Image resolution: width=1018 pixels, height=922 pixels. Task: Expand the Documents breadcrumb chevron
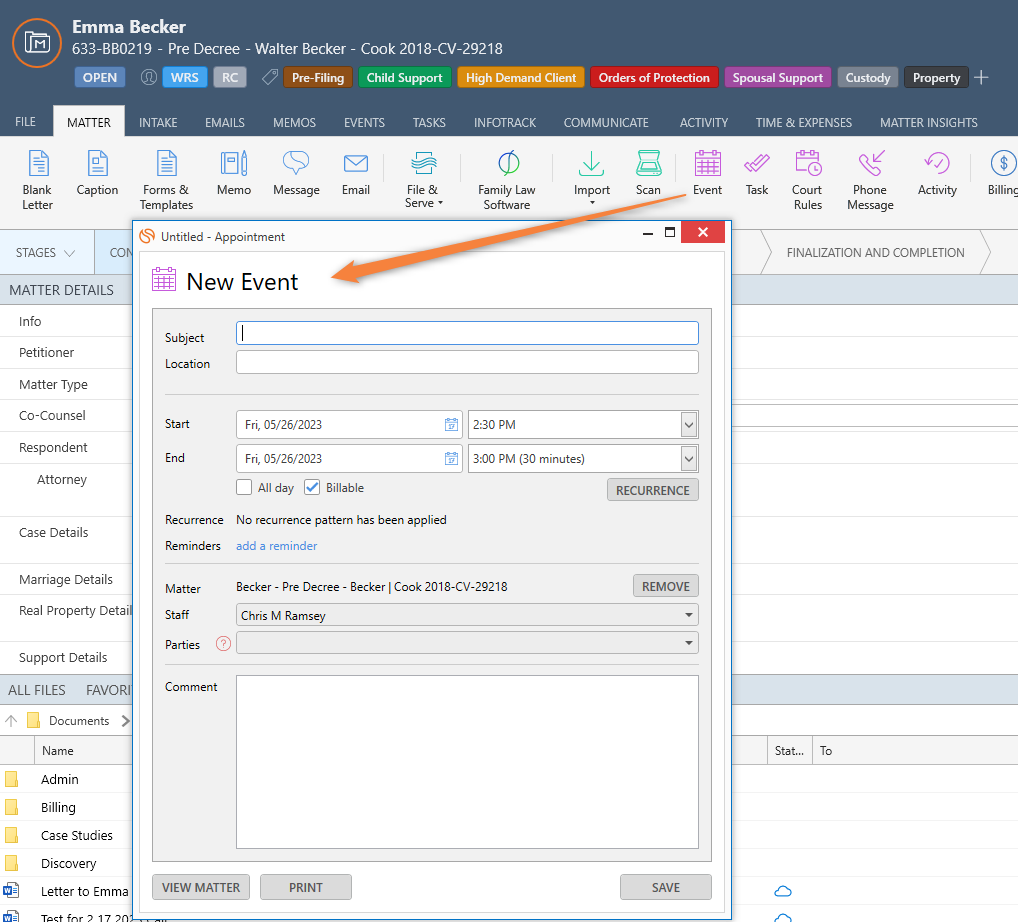coord(125,721)
